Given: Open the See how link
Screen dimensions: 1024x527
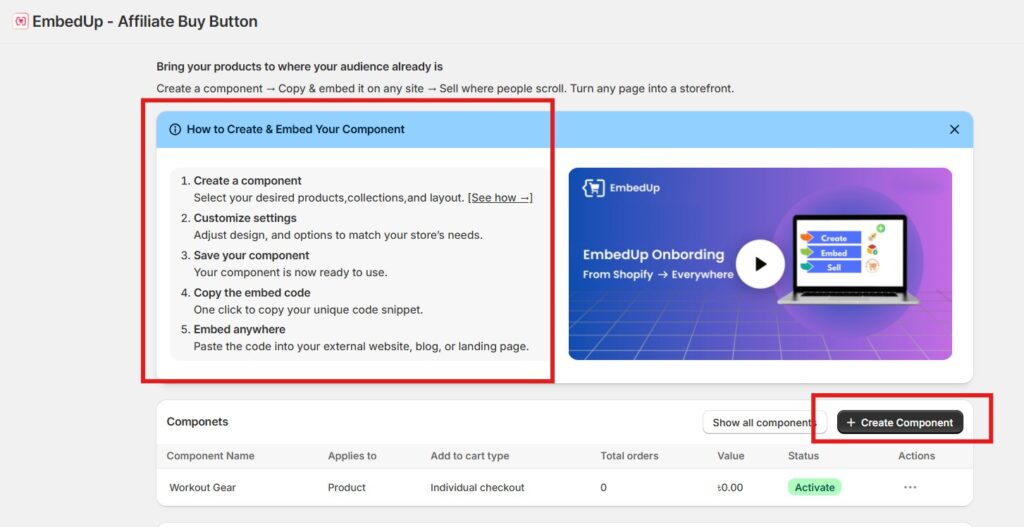Looking at the screenshot, I should tap(500, 197).
